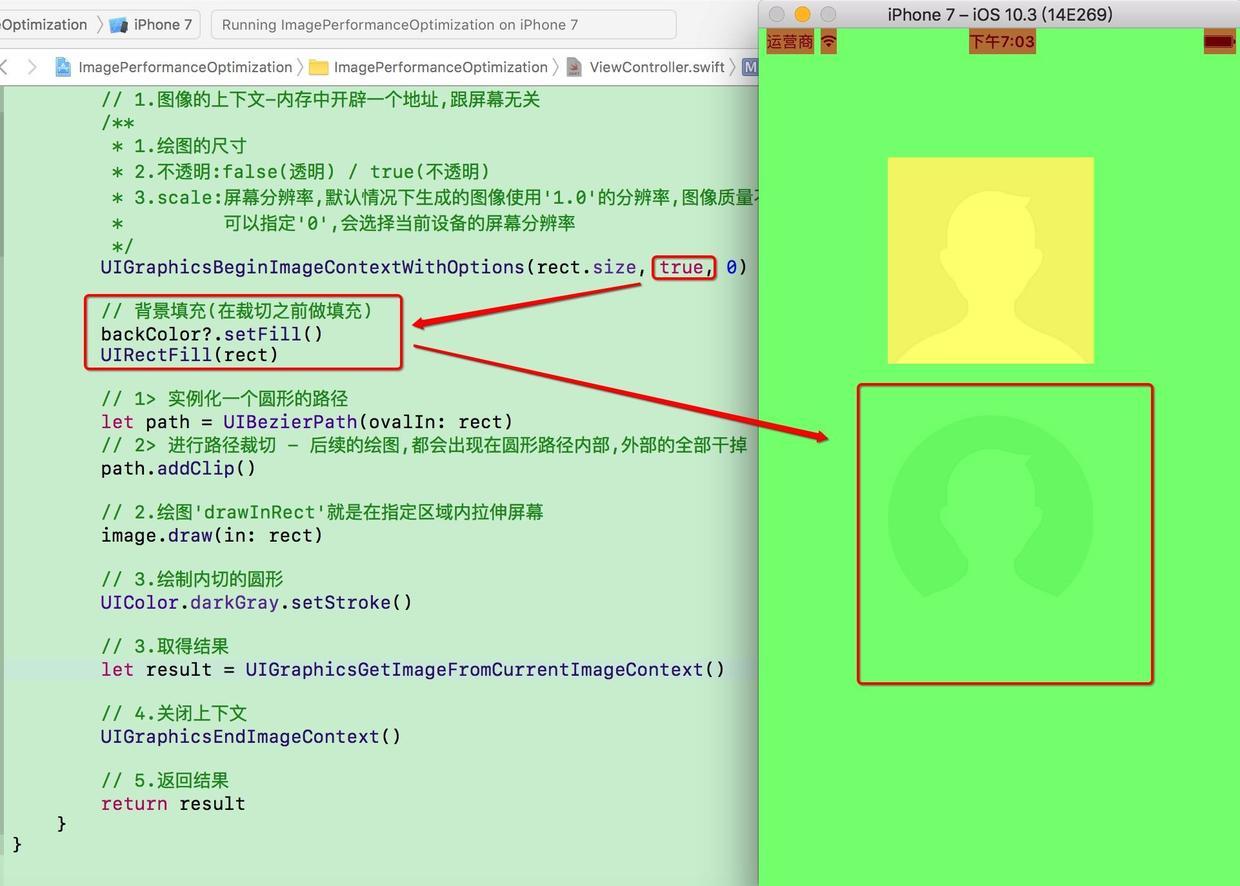Click the path.addClip() code line
The width and height of the screenshot is (1240, 886).
[178, 468]
